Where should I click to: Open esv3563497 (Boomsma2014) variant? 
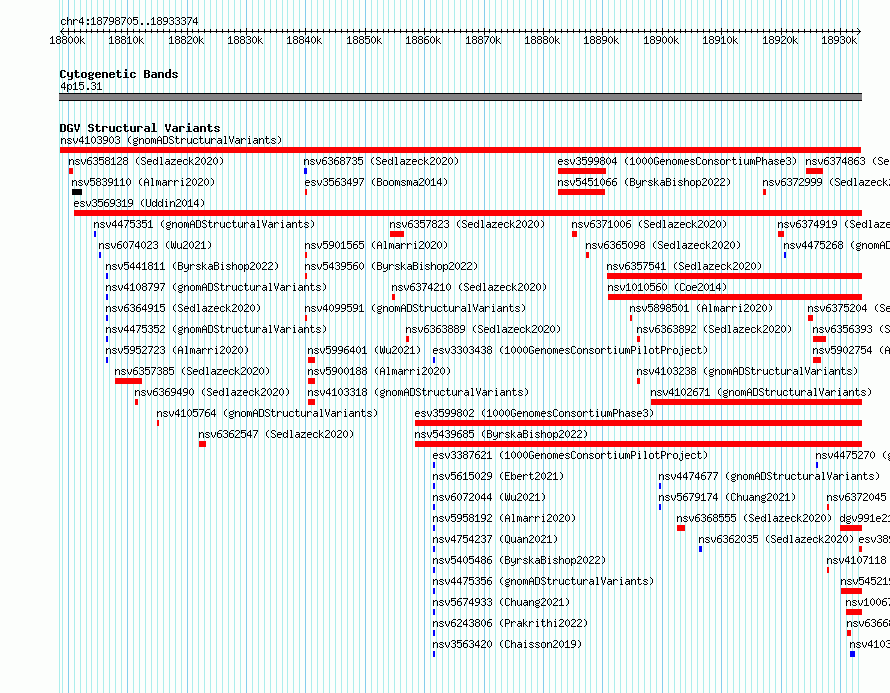(376, 182)
